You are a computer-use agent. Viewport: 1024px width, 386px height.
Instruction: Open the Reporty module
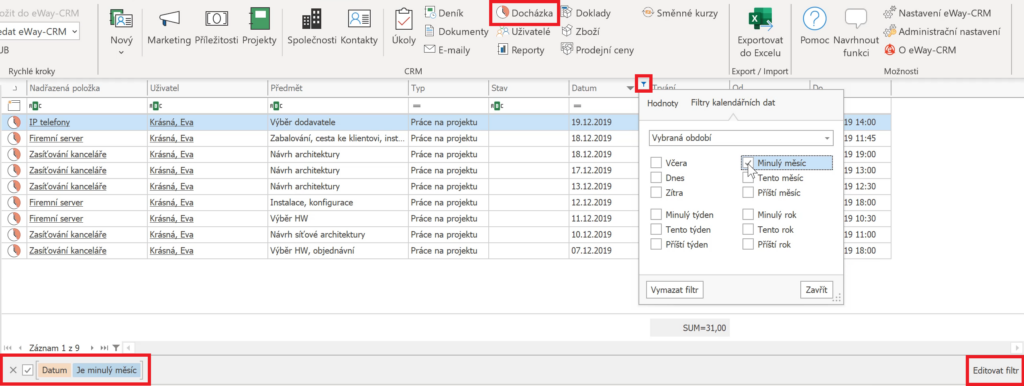point(521,49)
